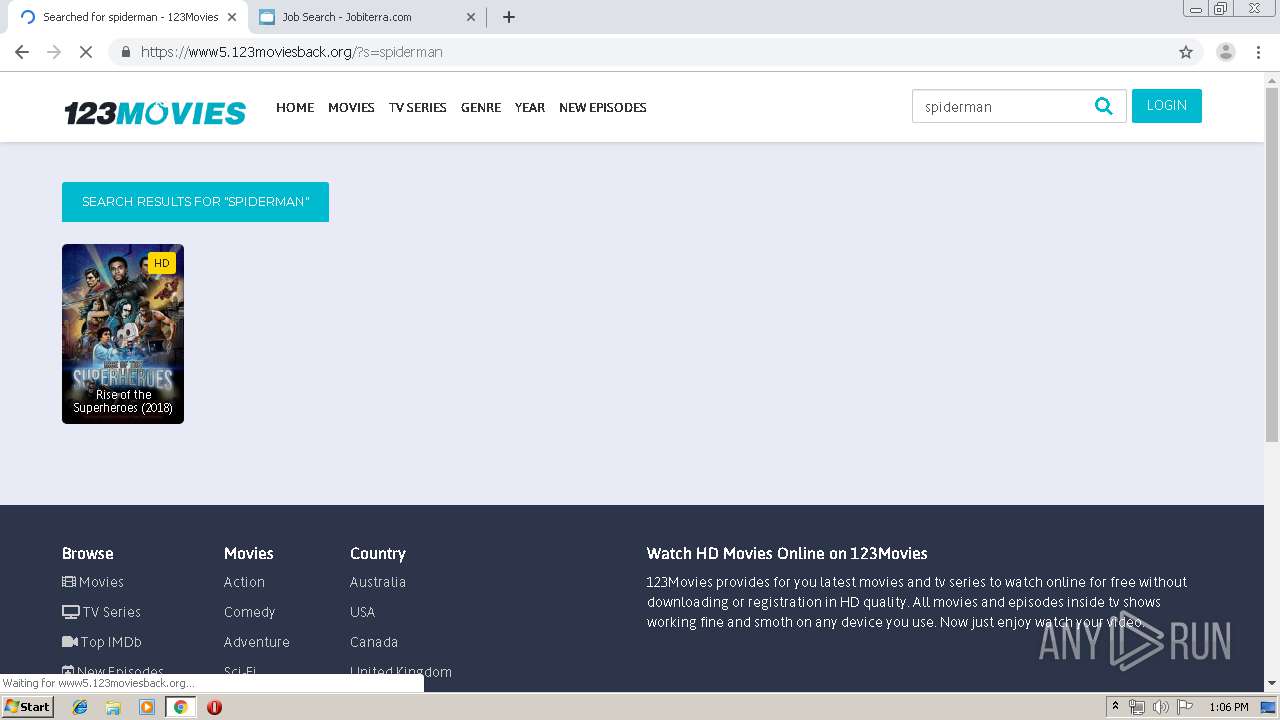Click the browser forward arrow

(x=54, y=52)
